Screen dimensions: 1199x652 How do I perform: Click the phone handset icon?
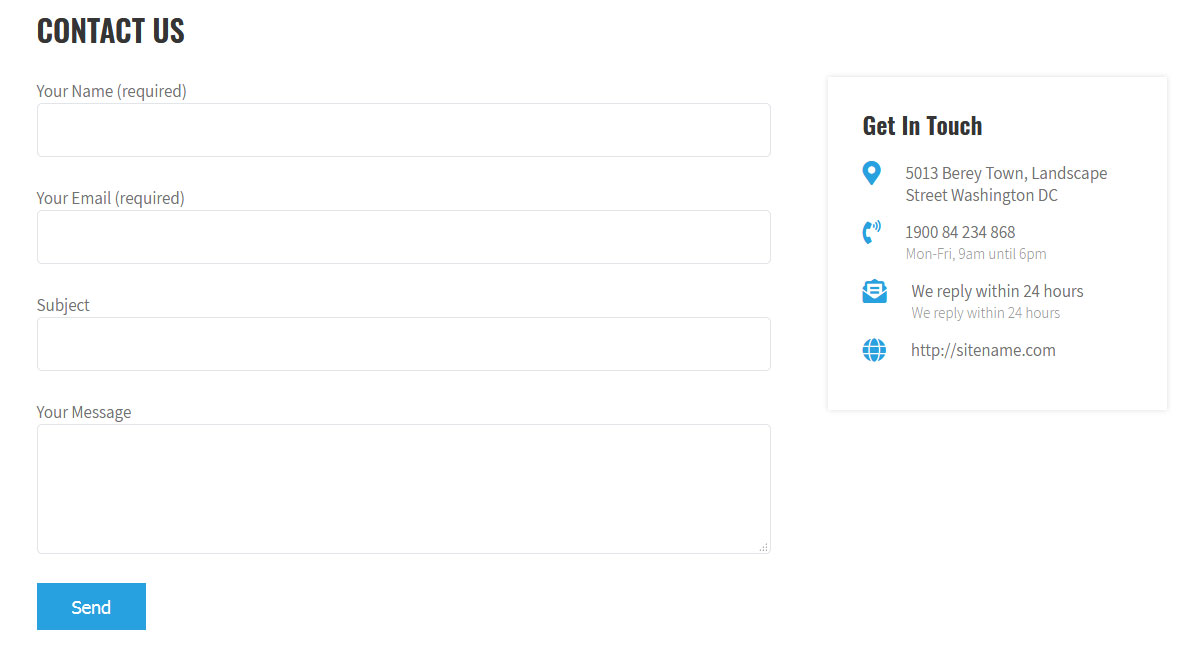point(871,232)
